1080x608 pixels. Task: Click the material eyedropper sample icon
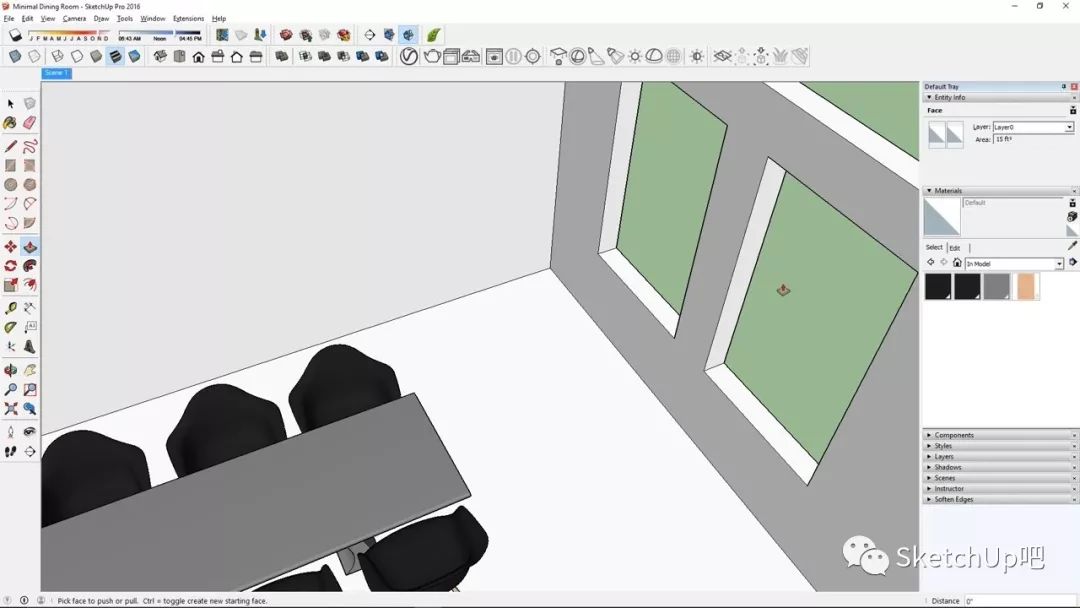pos(1073,246)
